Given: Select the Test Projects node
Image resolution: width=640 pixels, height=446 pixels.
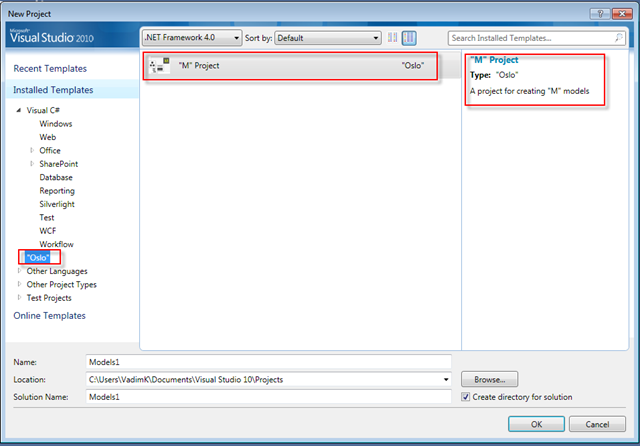Looking at the screenshot, I should [x=49, y=298].
